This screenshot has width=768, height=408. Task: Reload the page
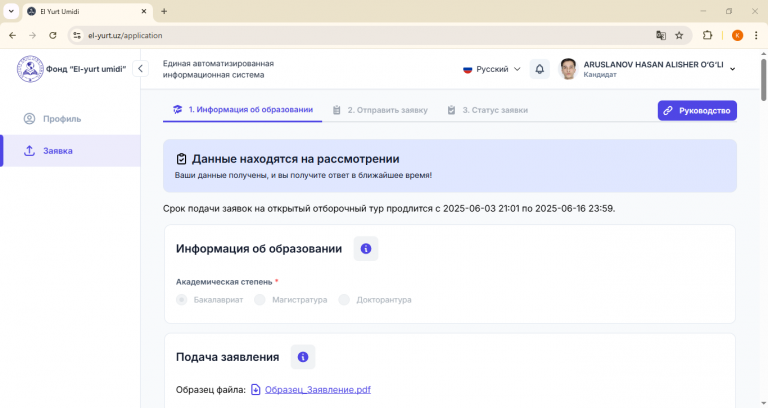(x=53, y=35)
